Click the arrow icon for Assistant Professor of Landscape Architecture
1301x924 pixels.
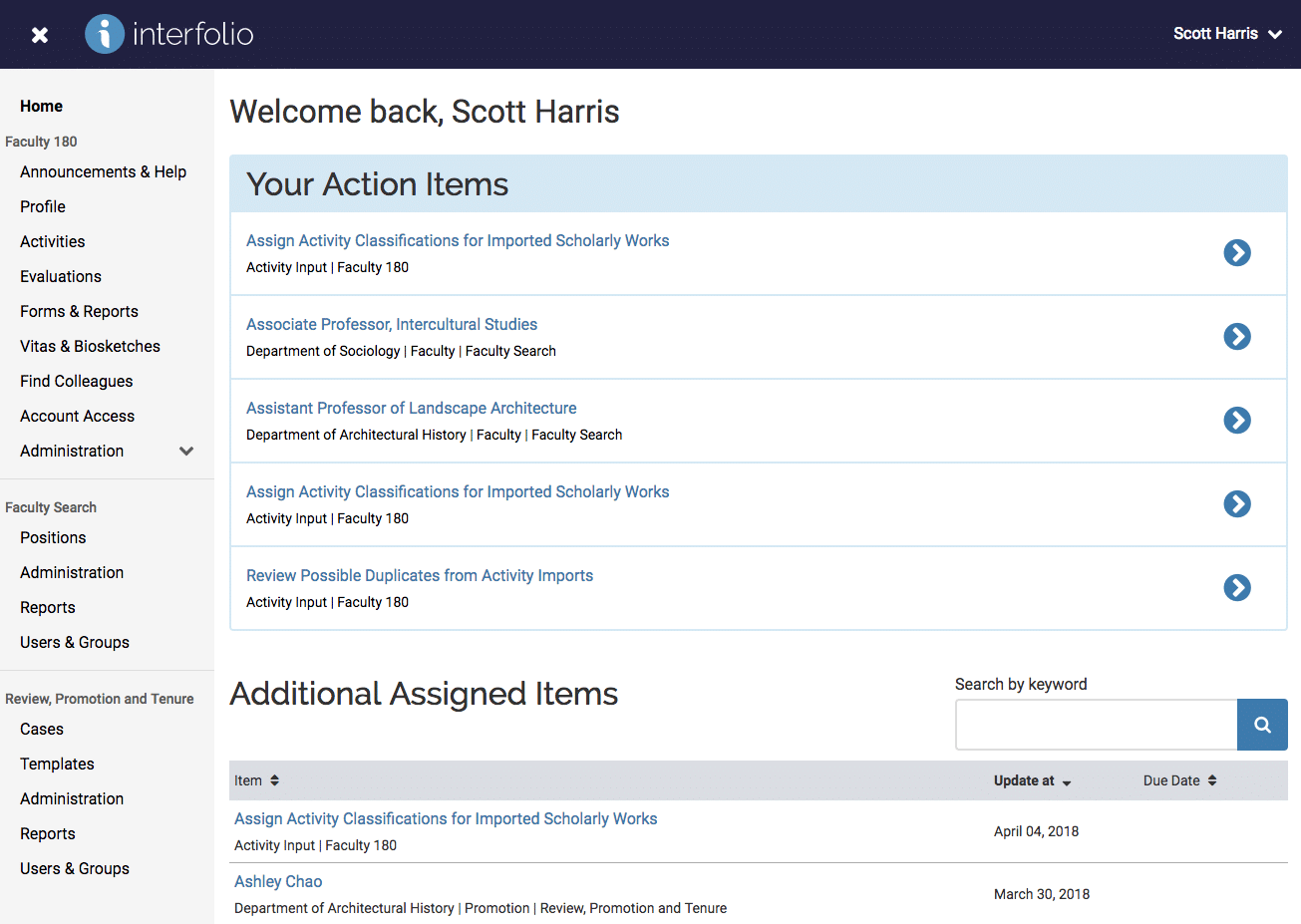pyautogui.click(x=1237, y=421)
